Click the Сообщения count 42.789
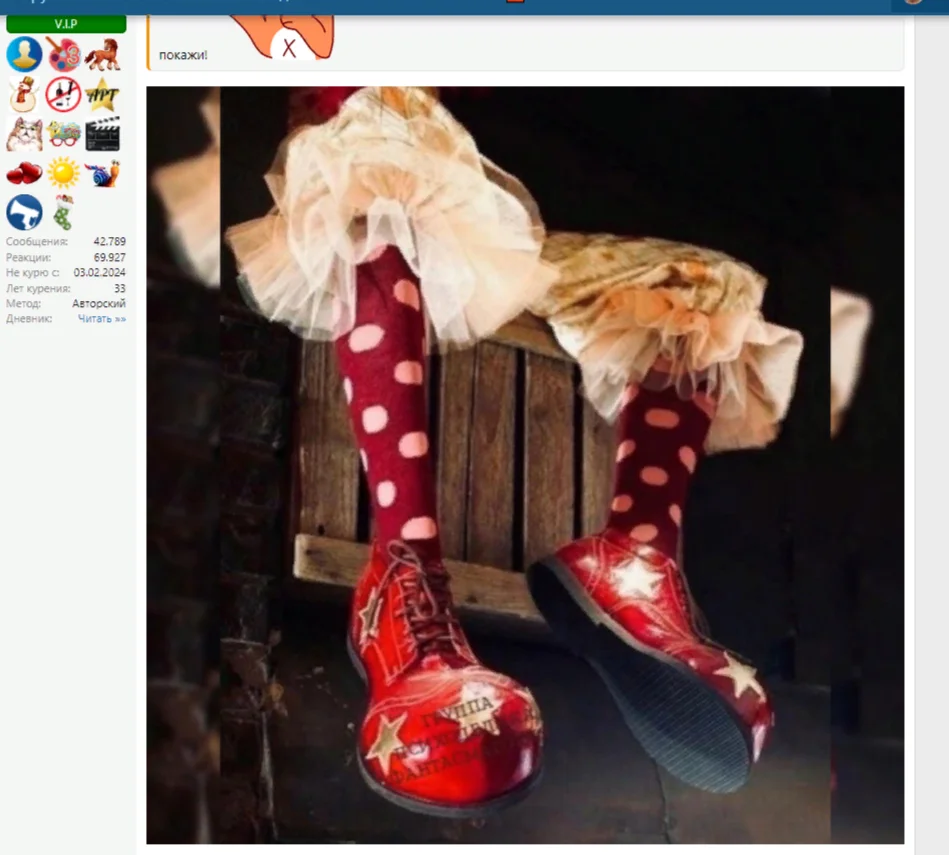This screenshot has width=949, height=855. (x=110, y=241)
